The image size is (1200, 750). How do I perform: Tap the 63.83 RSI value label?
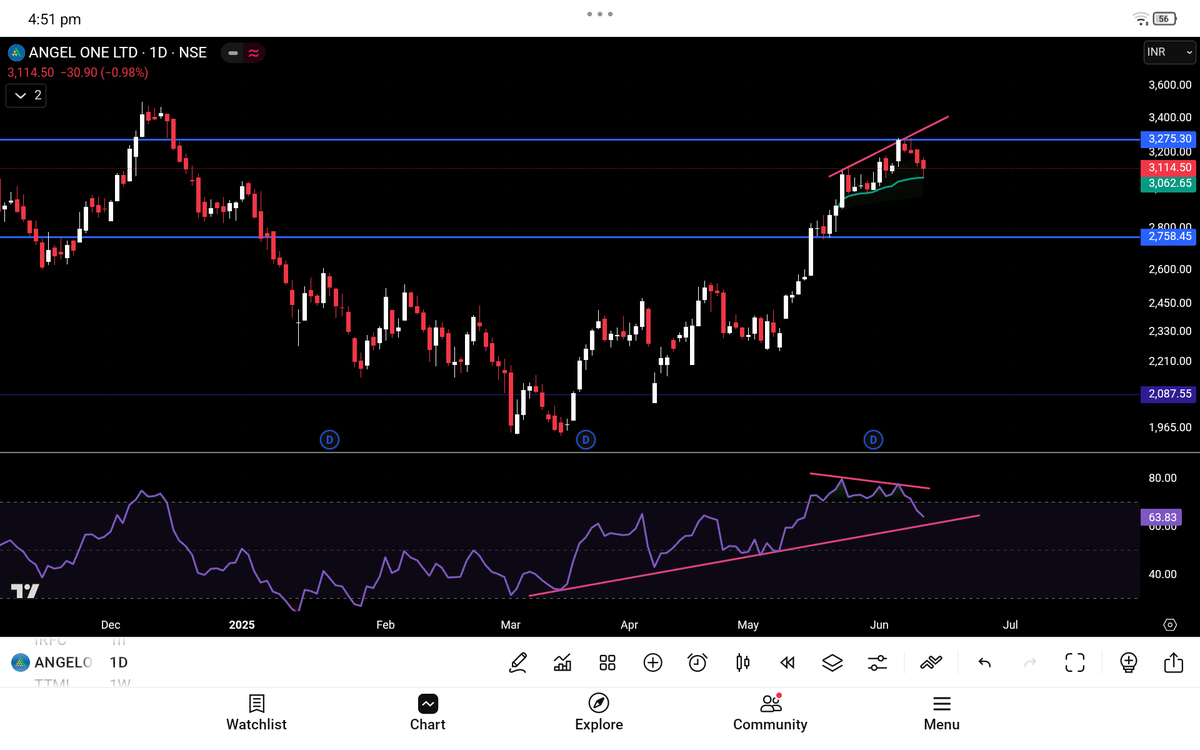coord(1161,517)
